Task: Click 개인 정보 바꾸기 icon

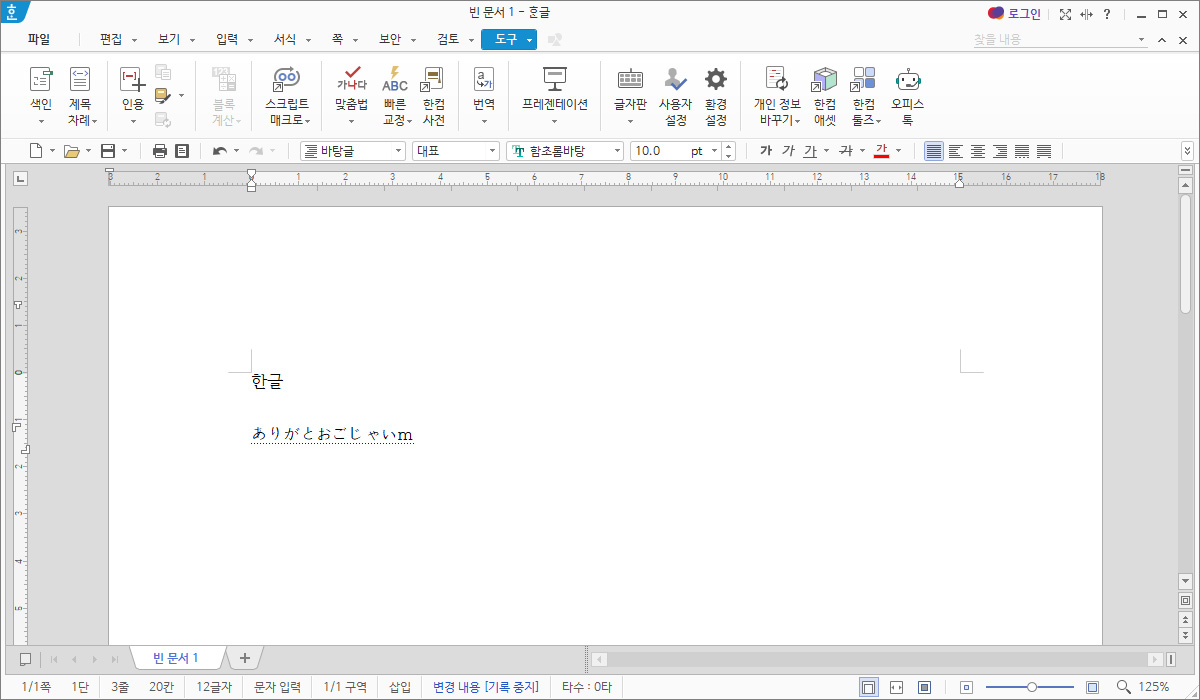Action: (x=777, y=79)
